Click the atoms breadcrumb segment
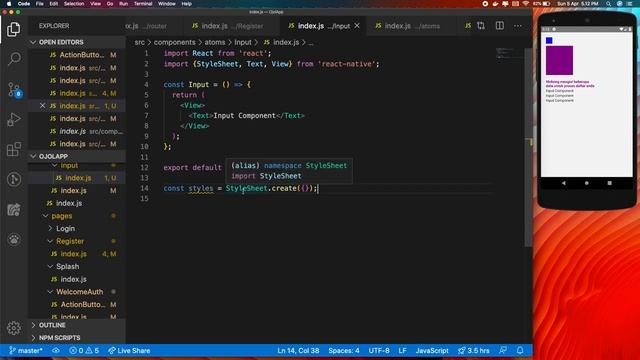 click(x=215, y=42)
